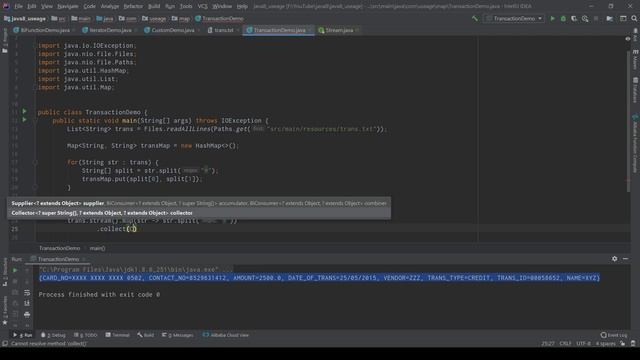This screenshot has width=640, height=360.
Task: Open the Terminal tool window tab
Action: point(118,335)
